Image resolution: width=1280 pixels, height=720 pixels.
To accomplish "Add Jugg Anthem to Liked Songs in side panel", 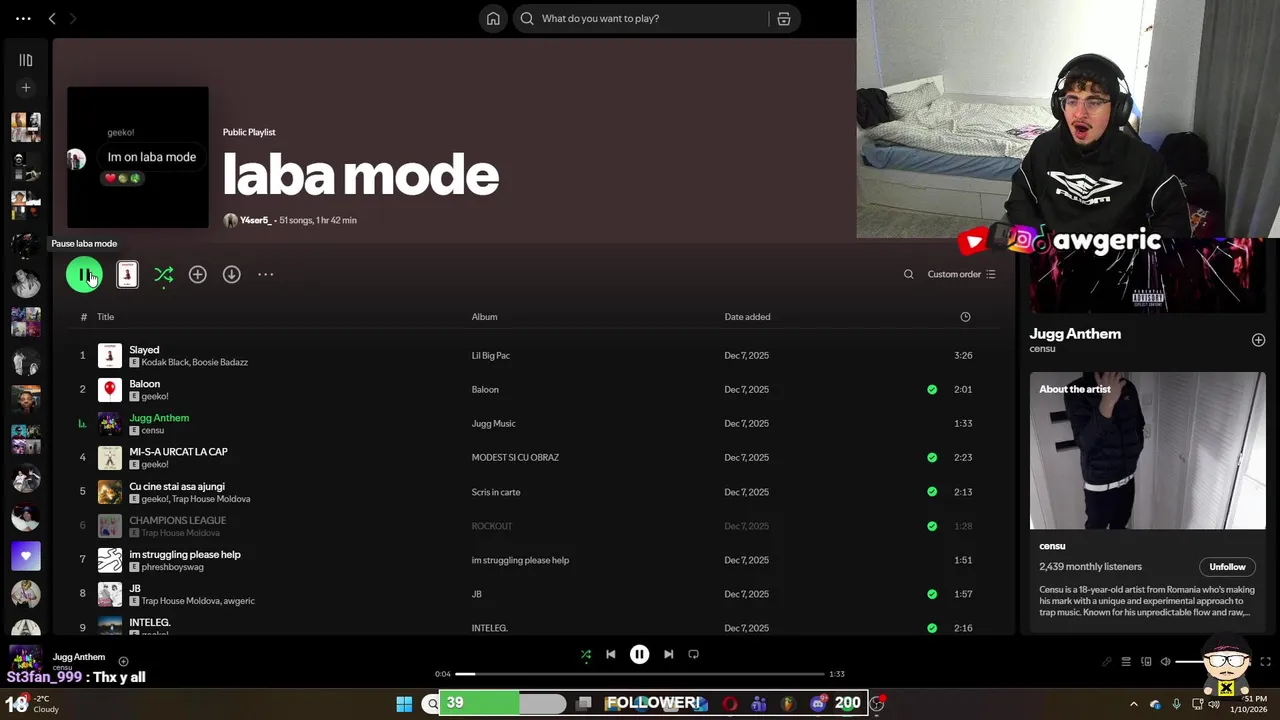I will [1258, 340].
